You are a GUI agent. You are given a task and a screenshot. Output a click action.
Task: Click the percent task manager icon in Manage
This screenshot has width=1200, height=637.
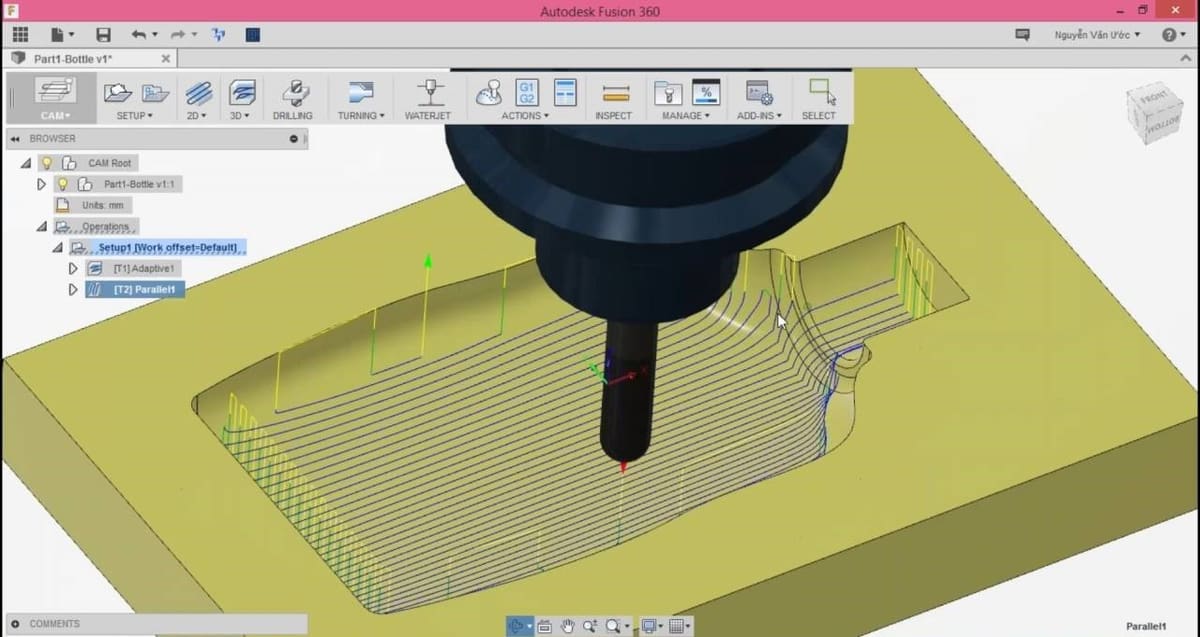[x=706, y=93]
